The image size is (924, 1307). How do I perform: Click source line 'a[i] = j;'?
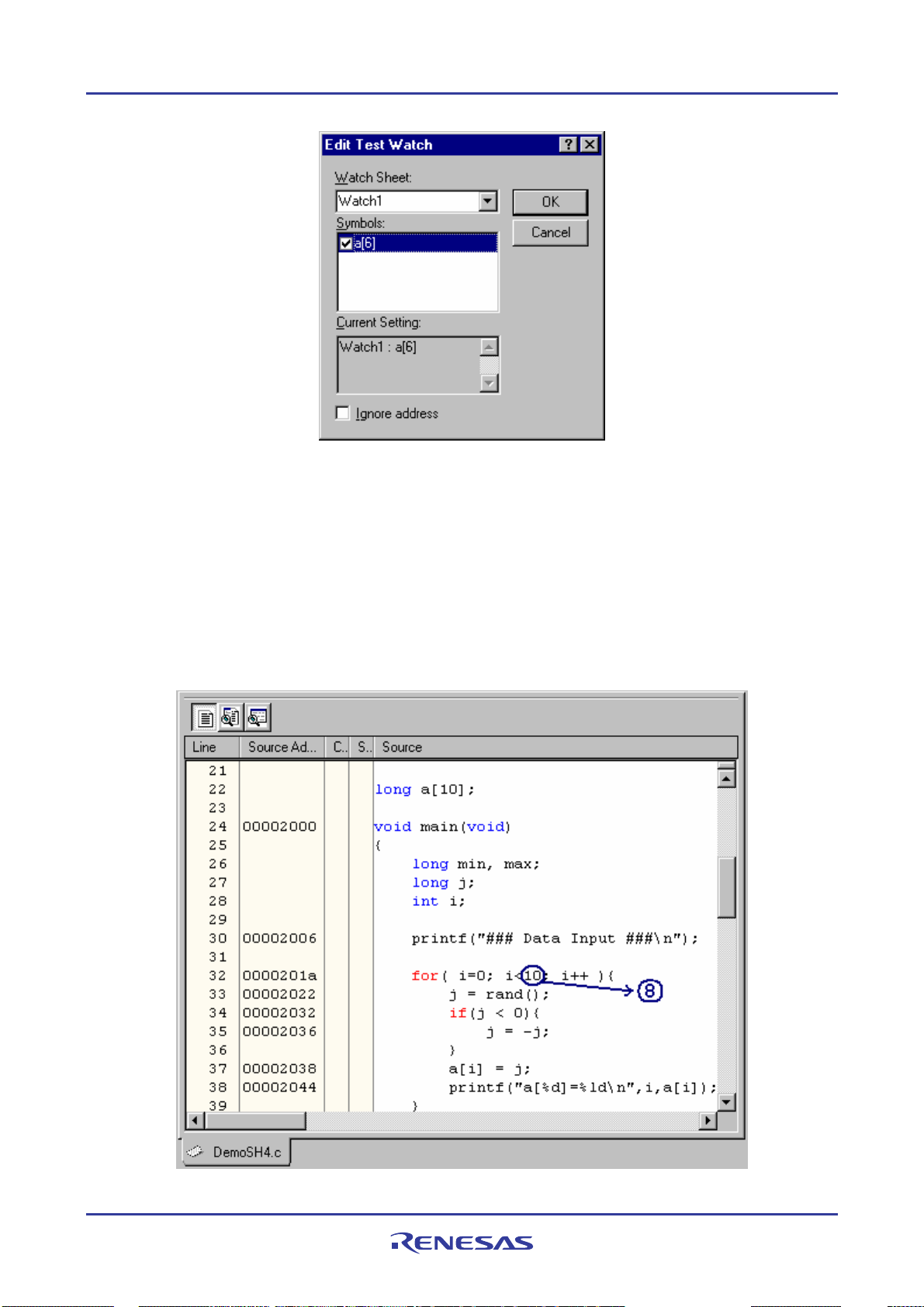[490, 1069]
